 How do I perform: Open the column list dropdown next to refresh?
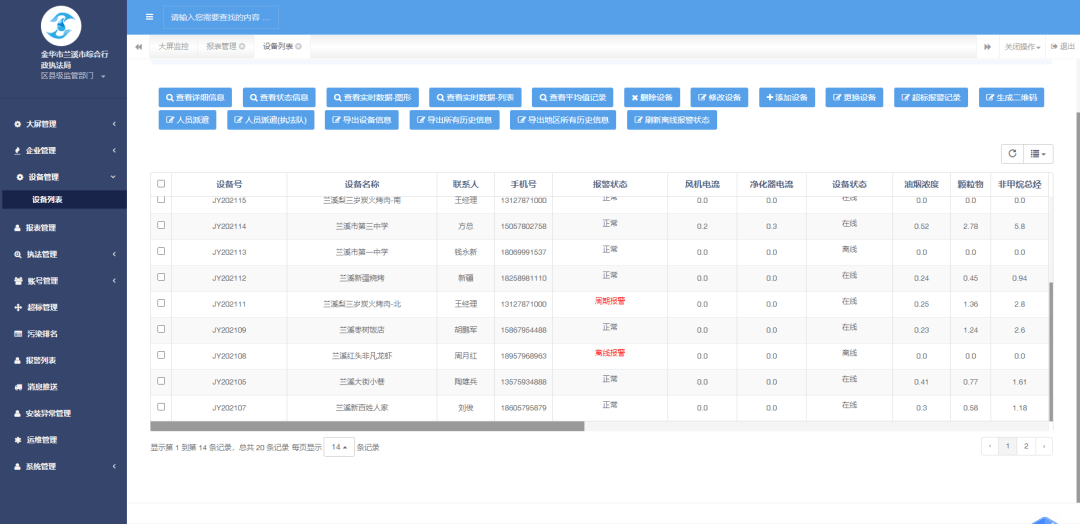[x=1038, y=154]
